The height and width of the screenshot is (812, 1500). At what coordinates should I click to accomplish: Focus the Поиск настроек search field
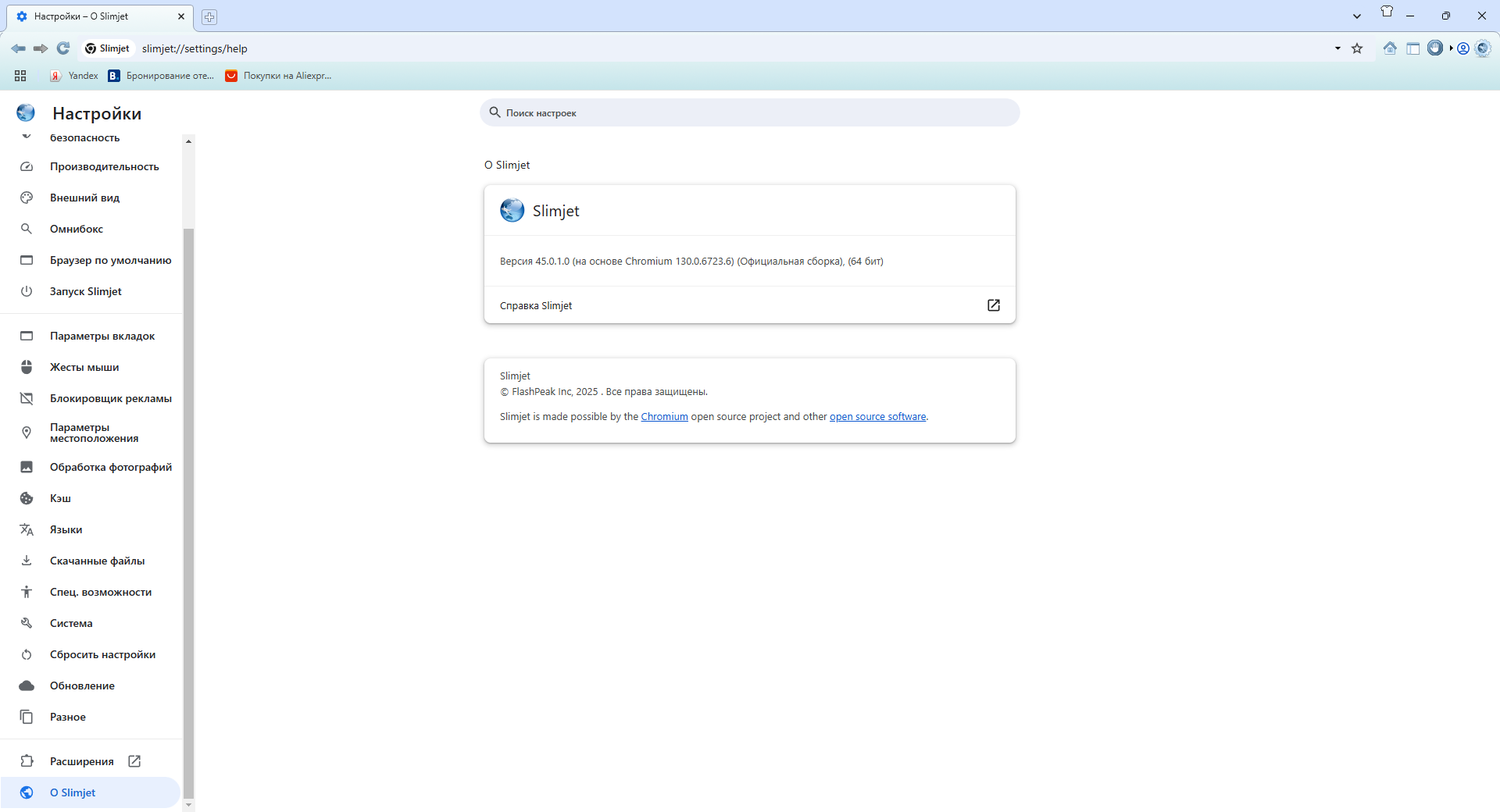coord(750,112)
